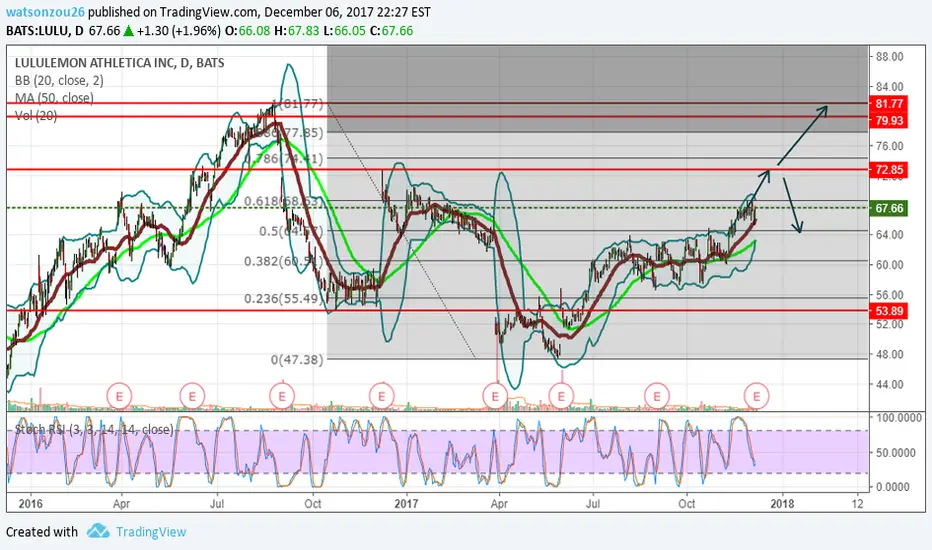
Task: Click the earnings marker just before 2017
Action: click(x=381, y=396)
